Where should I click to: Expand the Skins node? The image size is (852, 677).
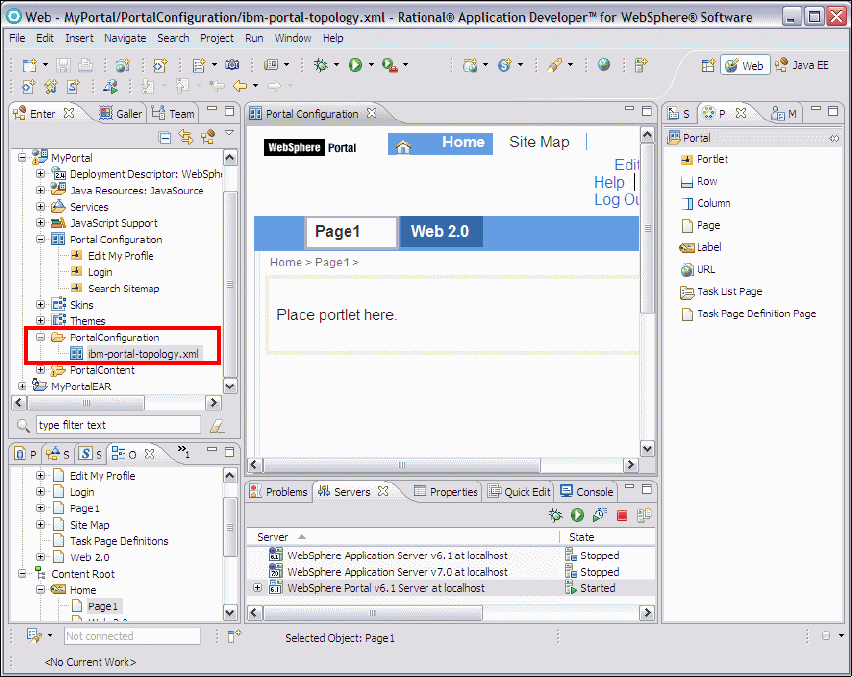pos(40,304)
